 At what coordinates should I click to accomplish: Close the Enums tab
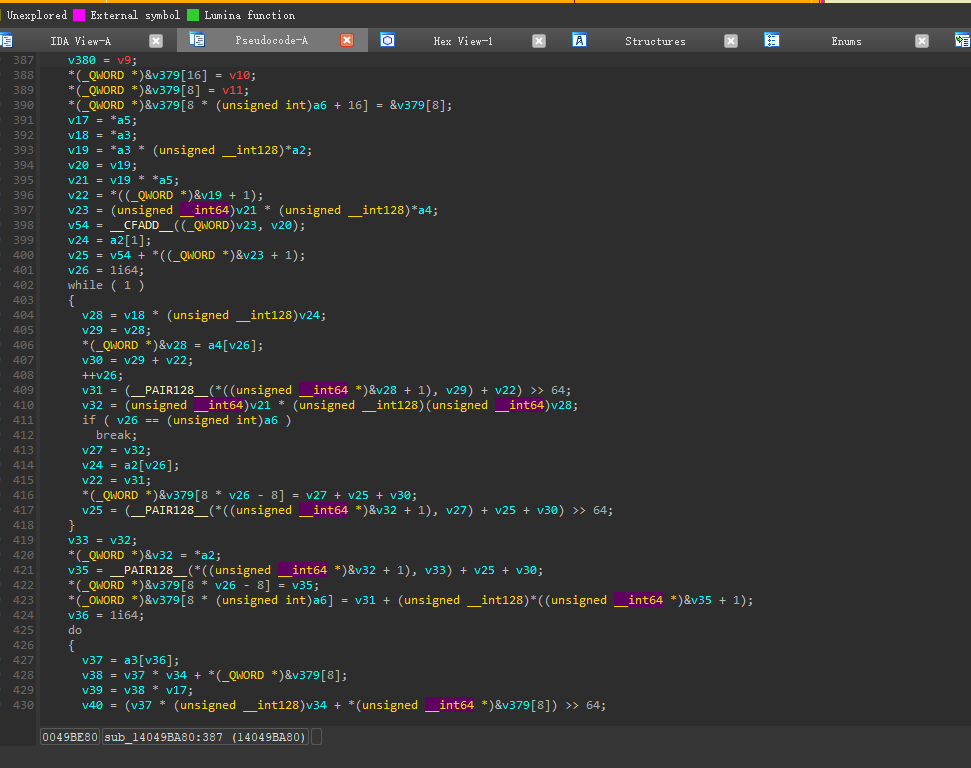tap(921, 41)
